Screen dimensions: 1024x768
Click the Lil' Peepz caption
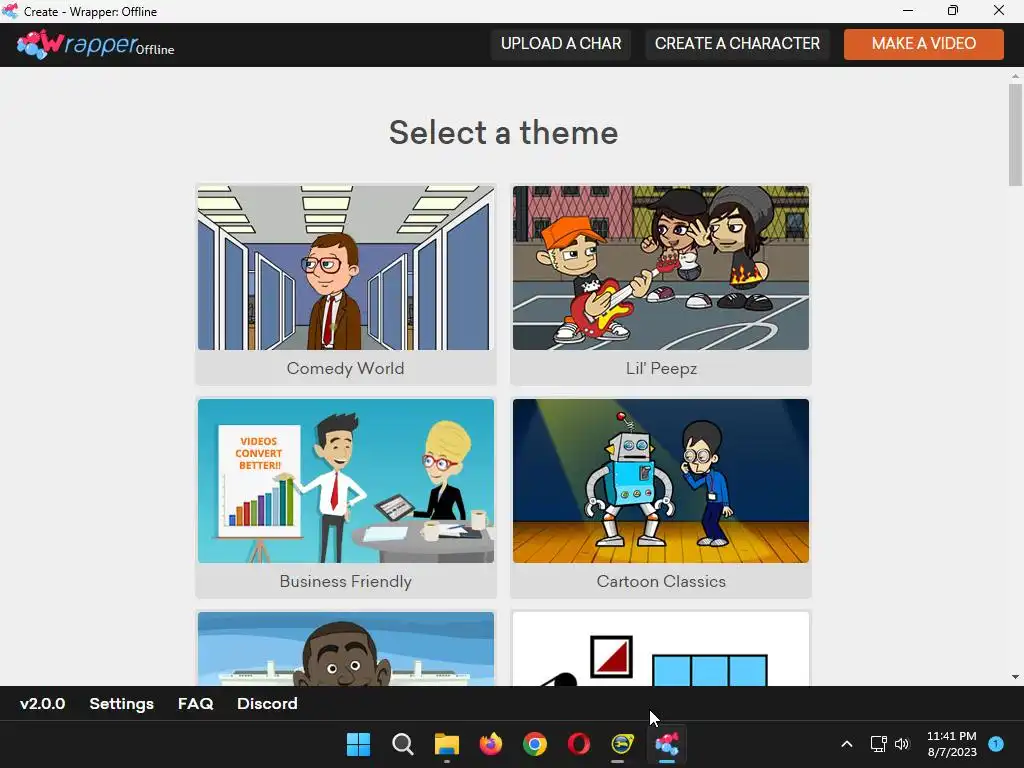(661, 368)
